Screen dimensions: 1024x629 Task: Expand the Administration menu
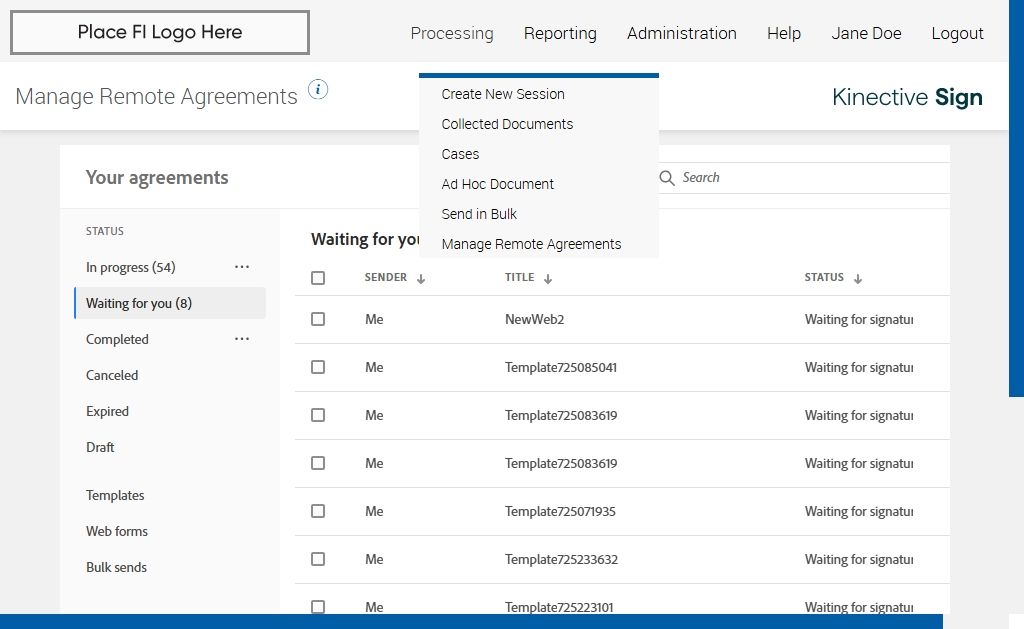point(682,34)
